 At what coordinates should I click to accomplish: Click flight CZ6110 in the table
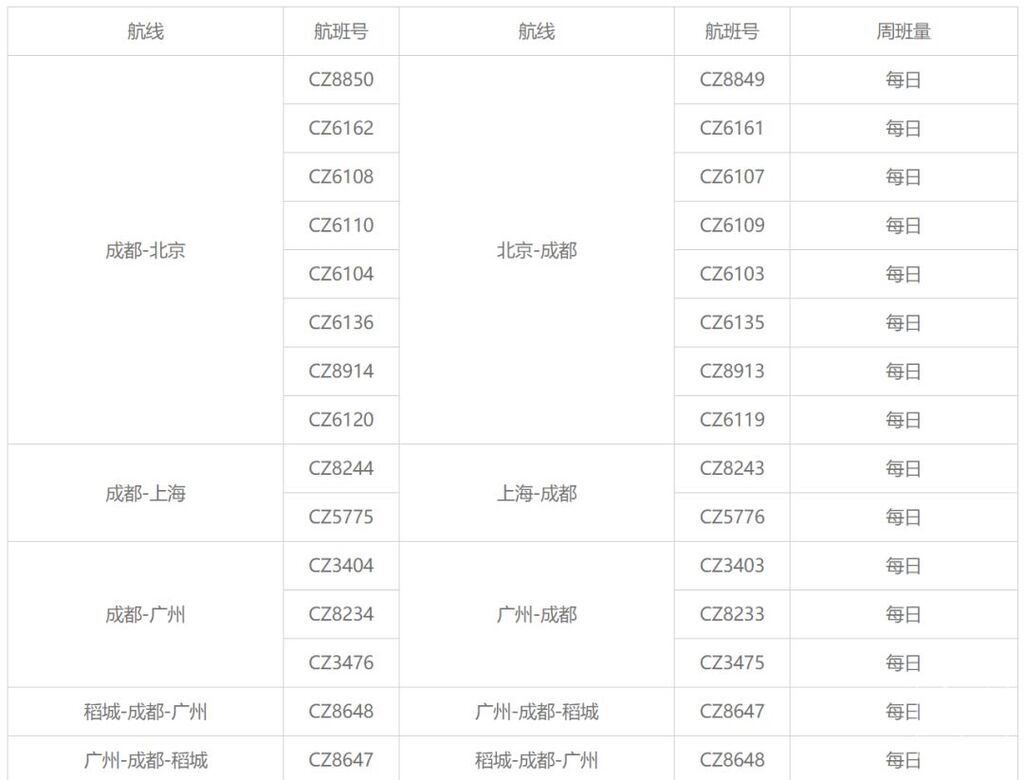pyautogui.click(x=341, y=225)
